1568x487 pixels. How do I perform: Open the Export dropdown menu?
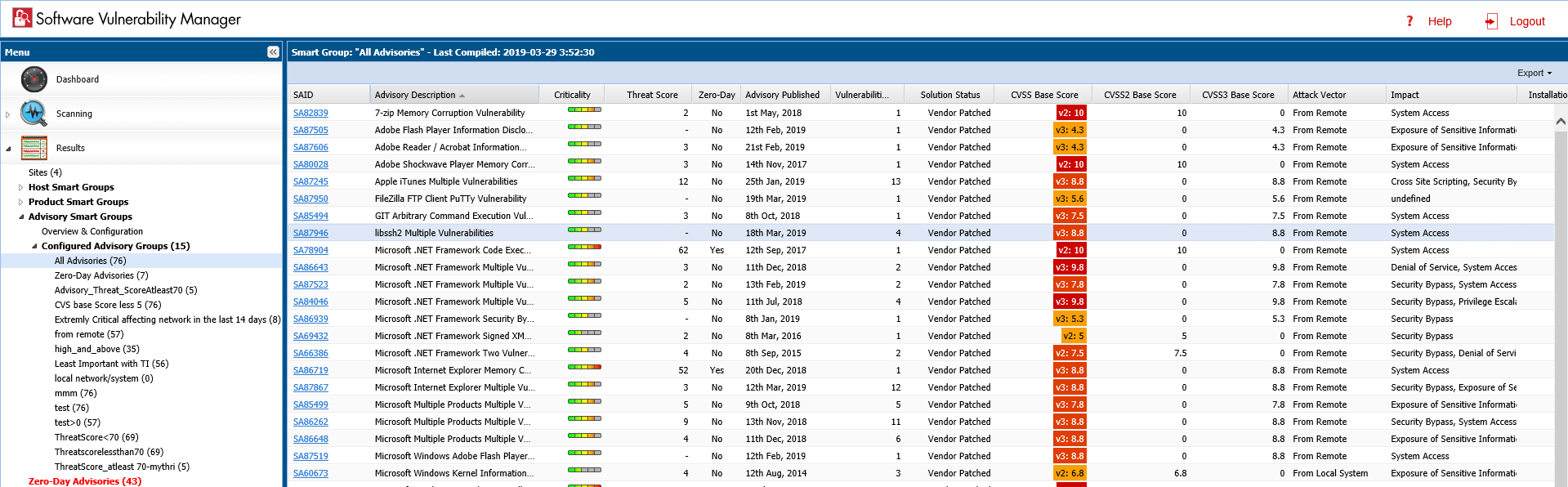point(1534,73)
